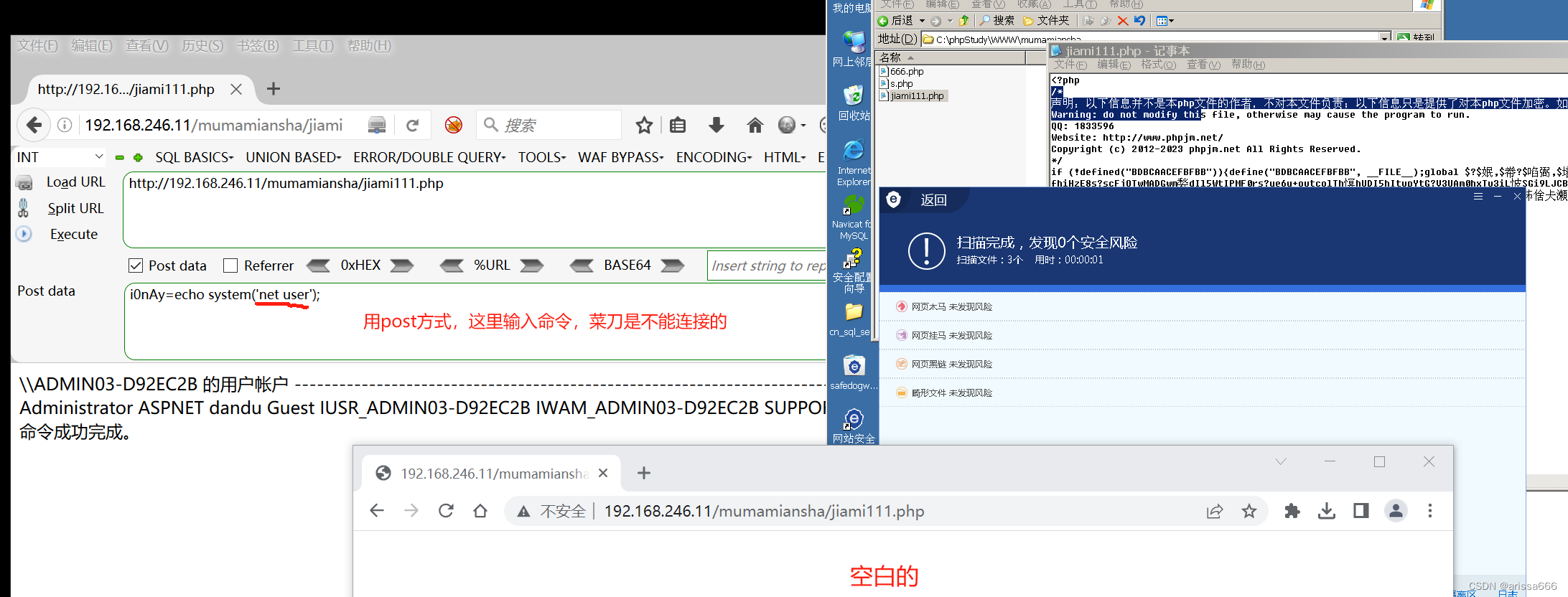The height and width of the screenshot is (597, 1568).
Task: Click the 网页木马 未发现风险 result row
Action: click(x=1202, y=306)
